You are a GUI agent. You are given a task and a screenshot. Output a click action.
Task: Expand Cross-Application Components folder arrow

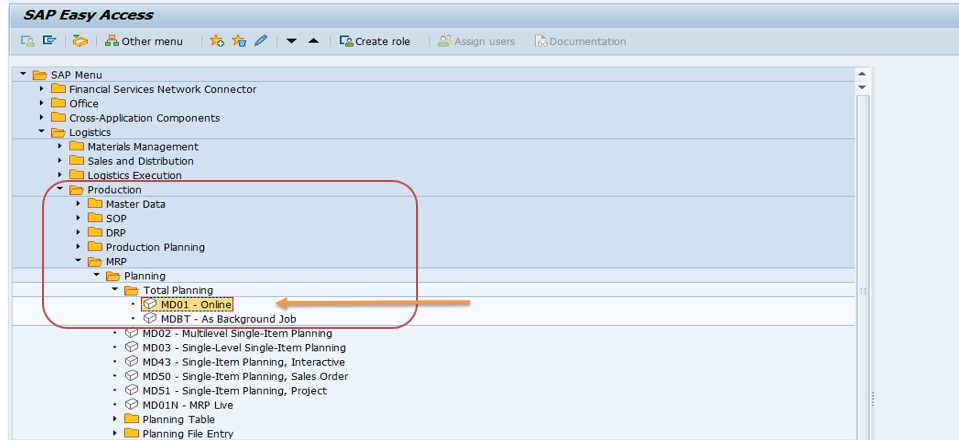tap(42, 117)
